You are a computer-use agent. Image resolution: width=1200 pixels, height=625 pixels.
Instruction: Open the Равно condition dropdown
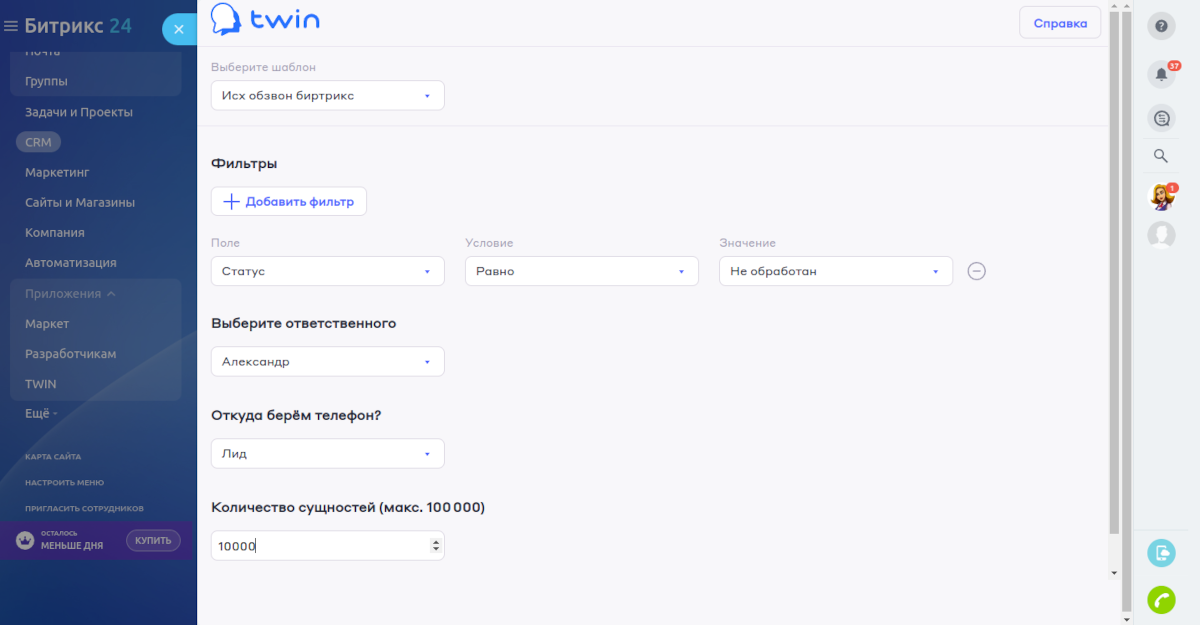[x=581, y=271]
